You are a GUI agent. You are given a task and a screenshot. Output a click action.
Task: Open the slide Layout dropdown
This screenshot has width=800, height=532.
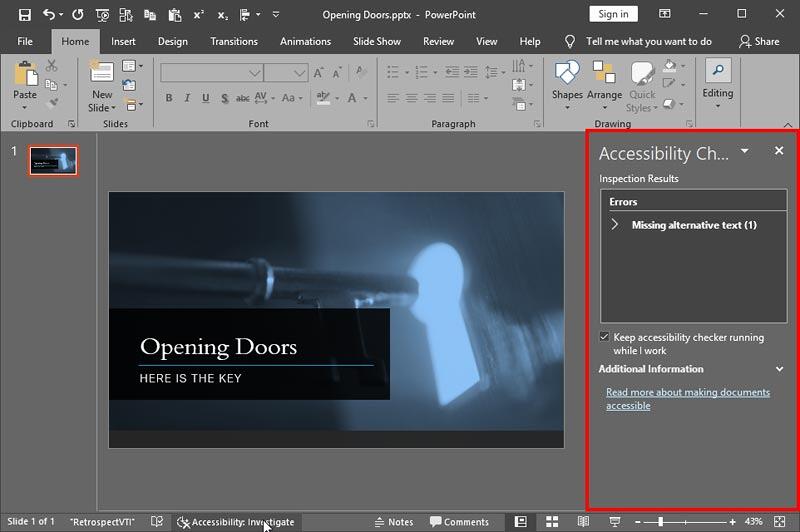(132, 66)
